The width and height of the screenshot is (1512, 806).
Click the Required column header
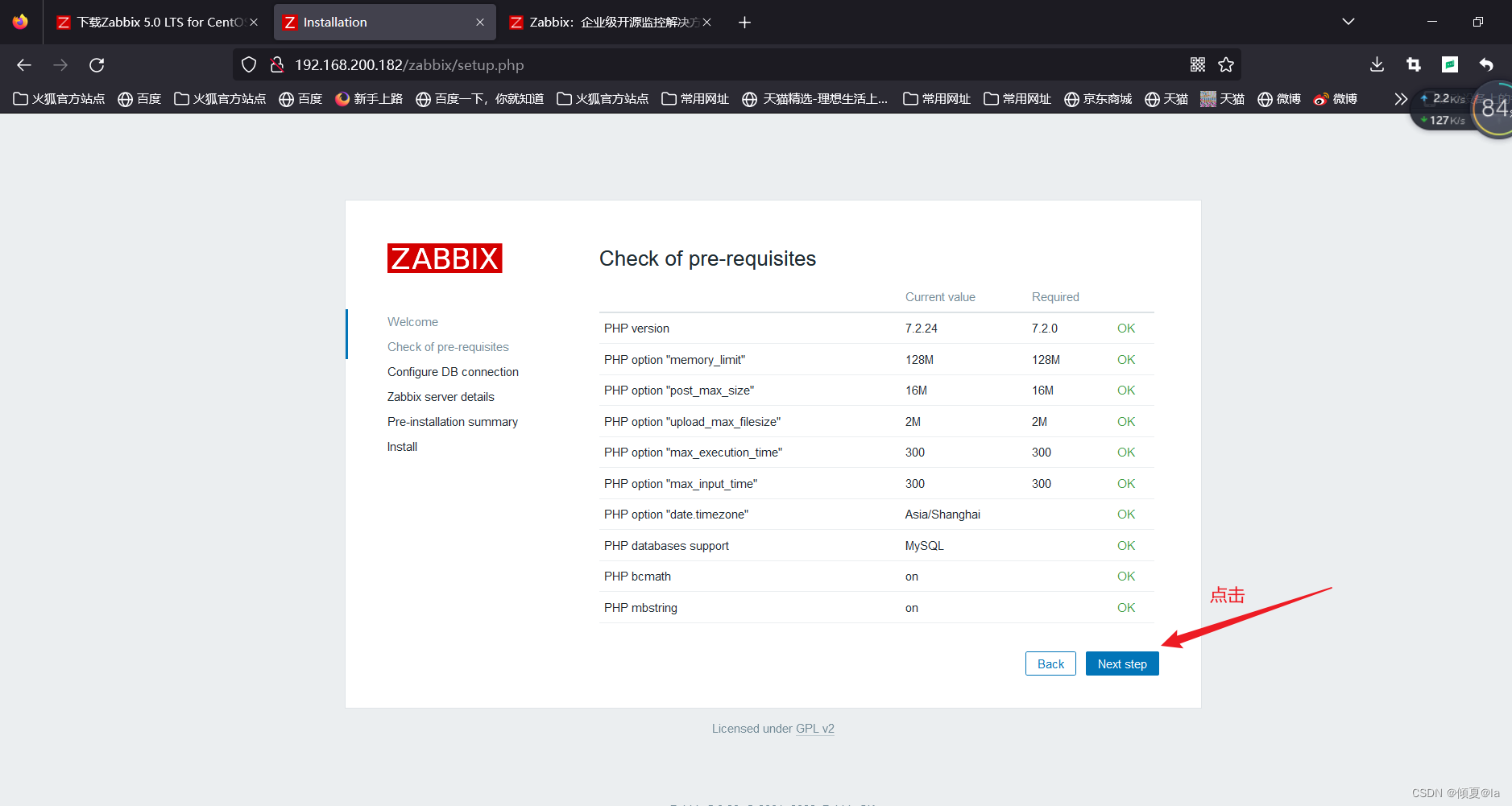[x=1055, y=297]
